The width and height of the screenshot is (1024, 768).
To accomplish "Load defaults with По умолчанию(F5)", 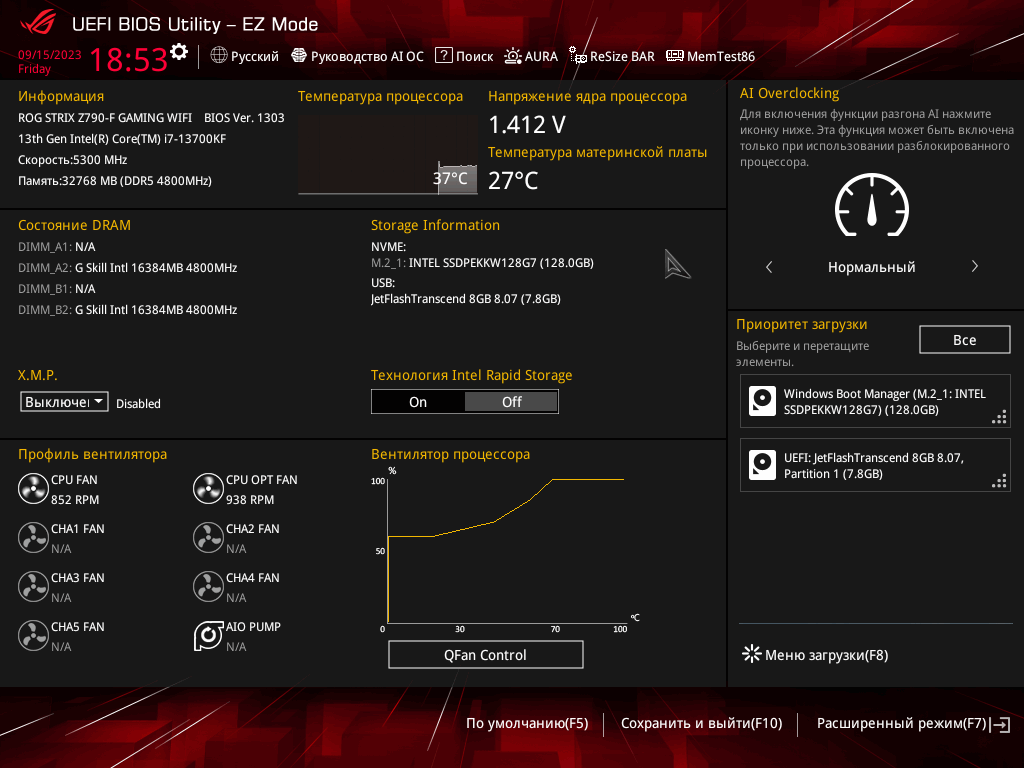I will tap(527, 723).
